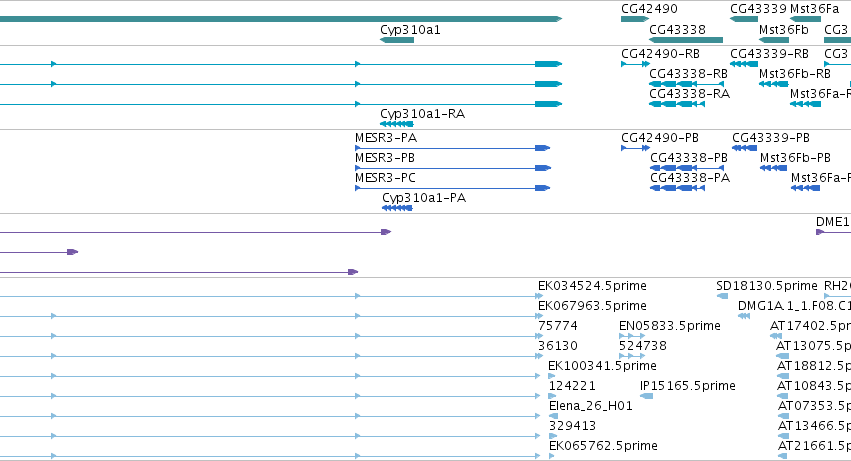Click the IP15165.5prime EST block glyph
This screenshot has width=851, height=461.
646,396
